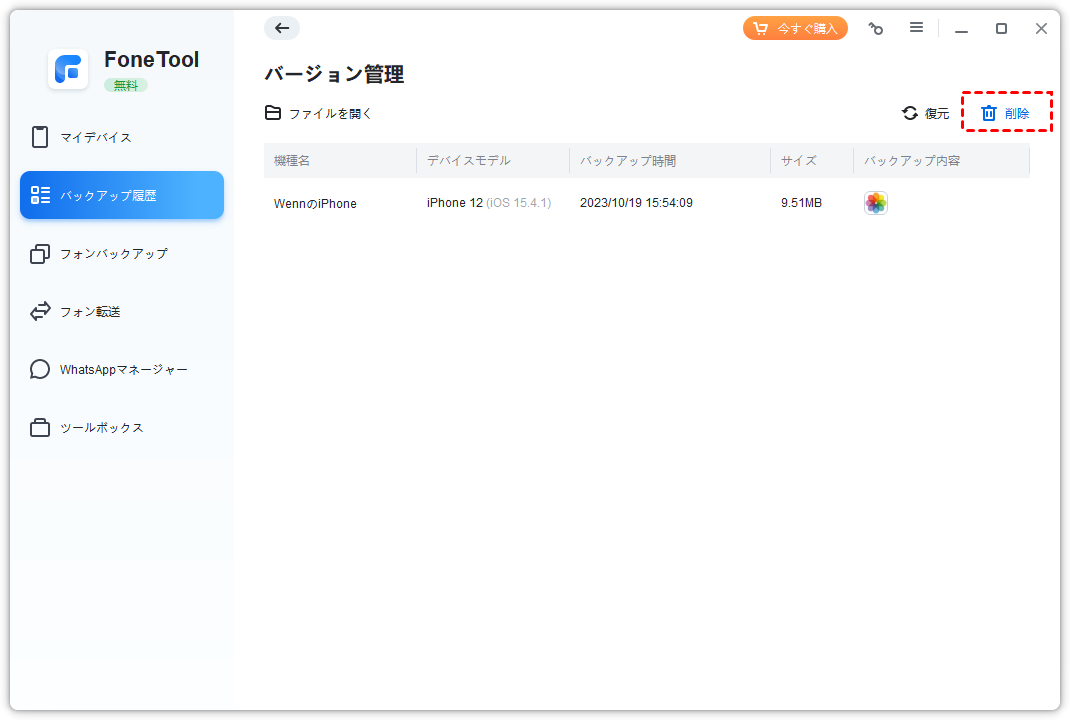Screen dimensions: 1070x720
Task: Click the trash can delete icon
Action: (x=989, y=113)
